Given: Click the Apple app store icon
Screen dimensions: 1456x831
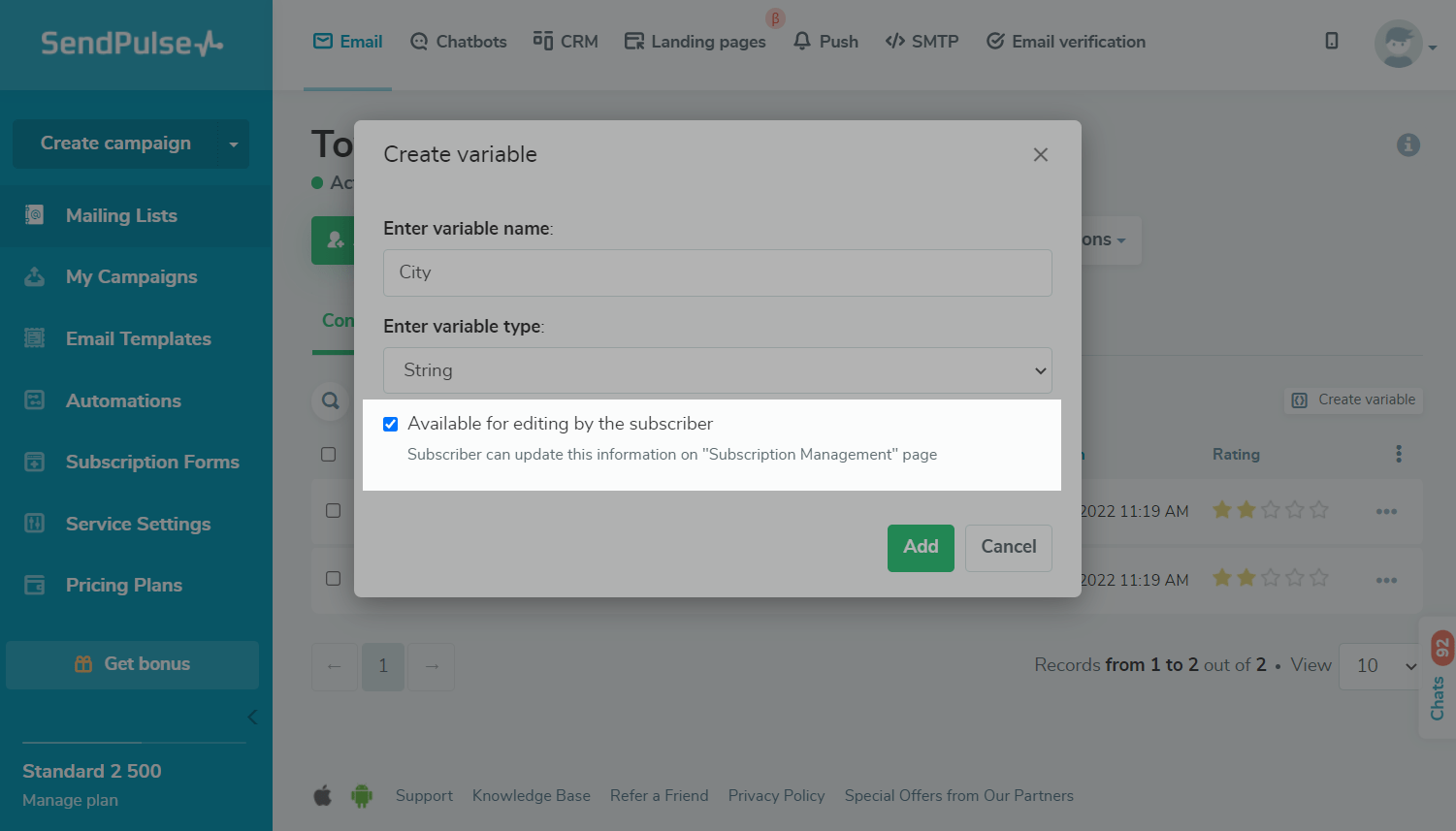Looking at the screenshot, I should 323,796.
